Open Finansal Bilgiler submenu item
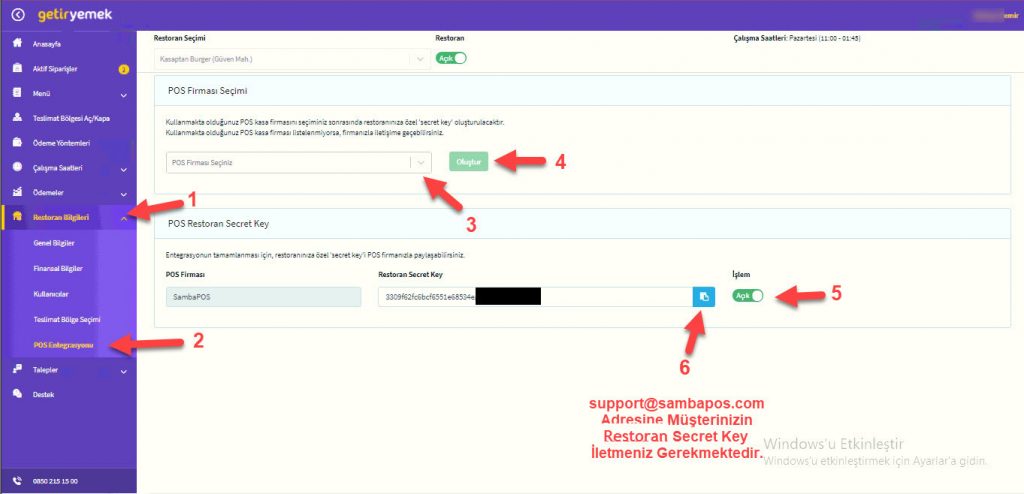 pos(58,269)
